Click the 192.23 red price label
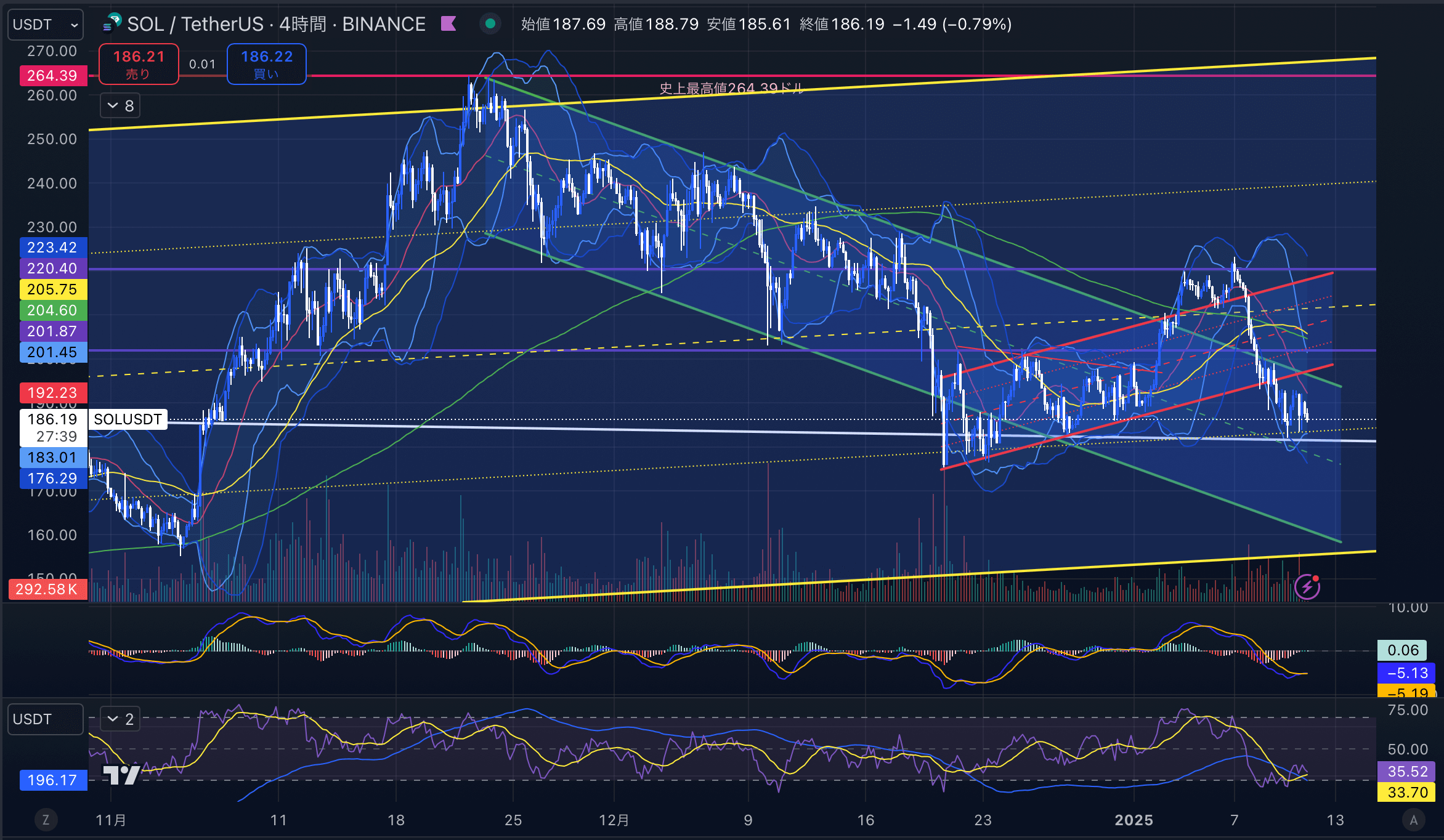 click(52, 393)
